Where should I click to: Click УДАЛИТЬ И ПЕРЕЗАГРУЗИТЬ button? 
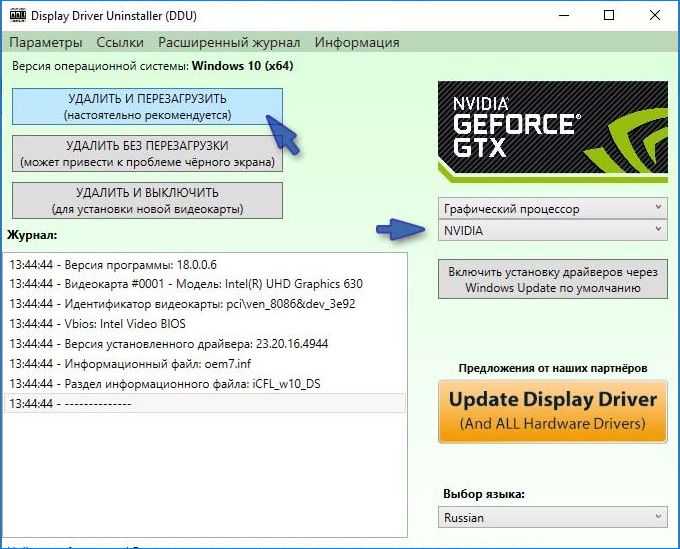click(147, 107)
